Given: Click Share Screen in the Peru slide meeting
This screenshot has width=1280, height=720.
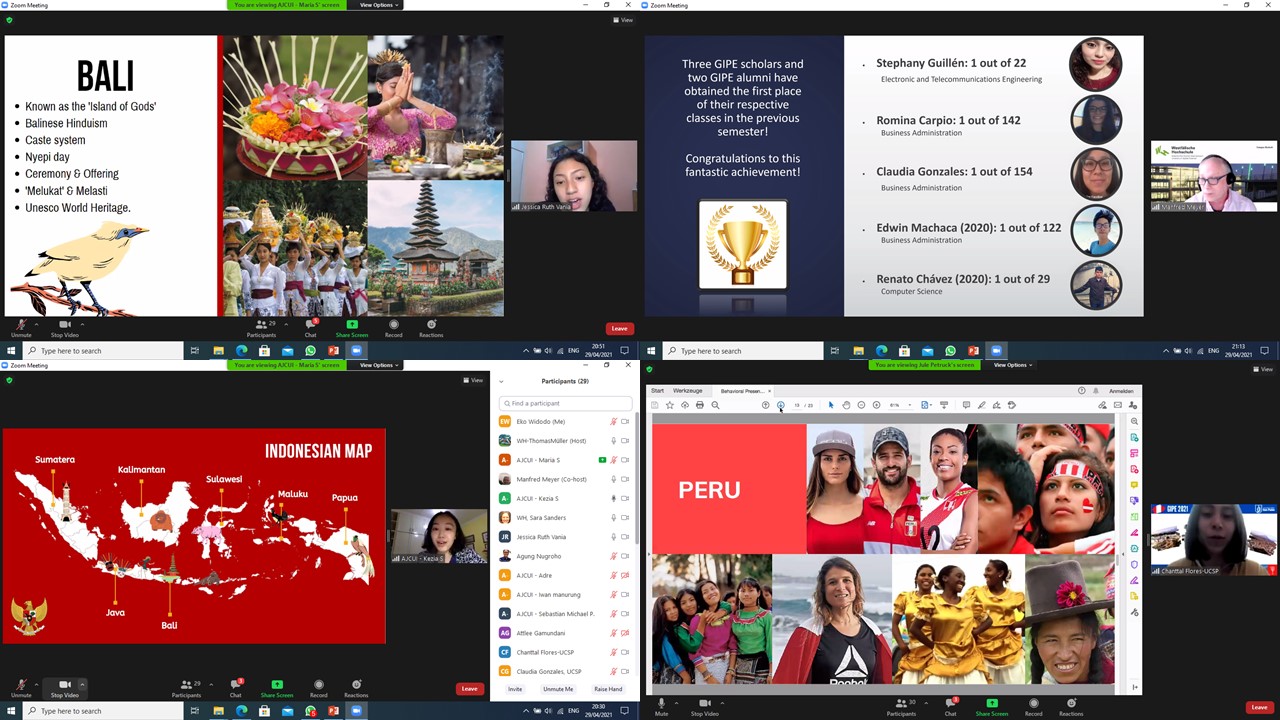Looking at the screenshot, I should click(x=992, y=706).
